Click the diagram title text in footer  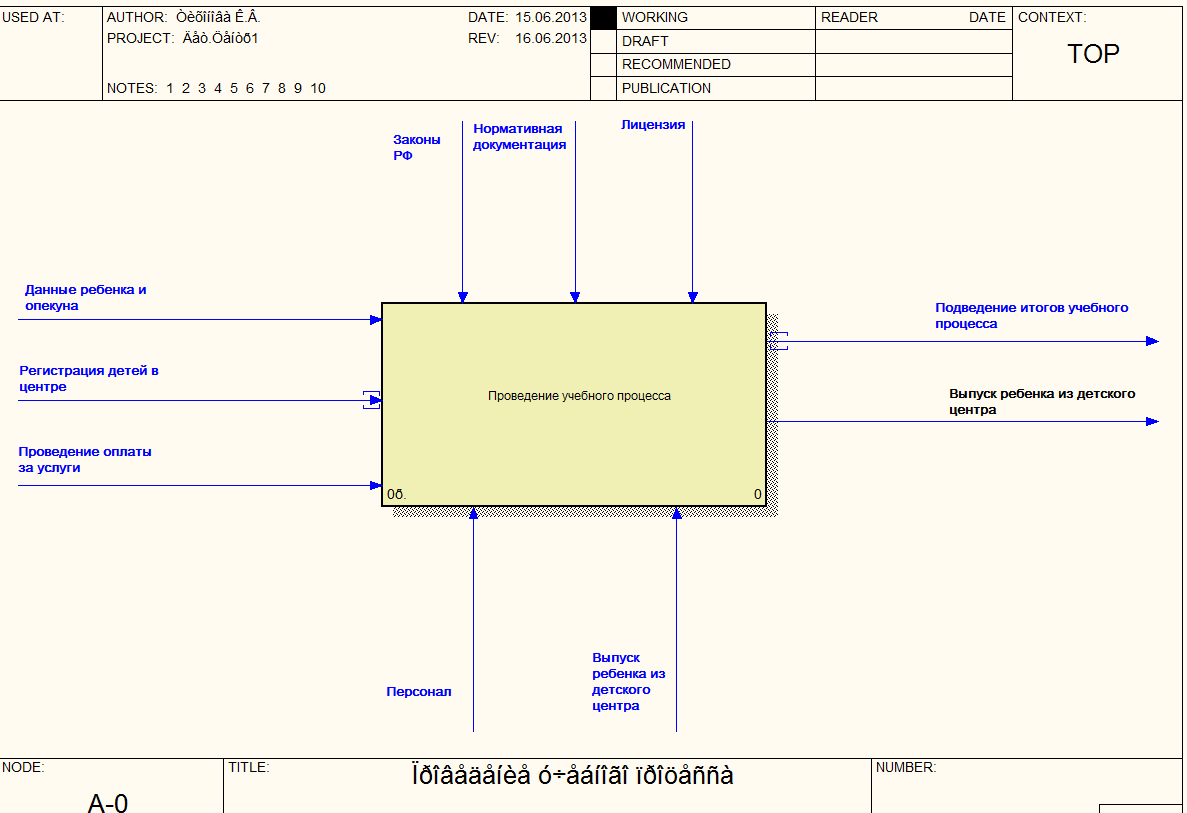point(572,776)
